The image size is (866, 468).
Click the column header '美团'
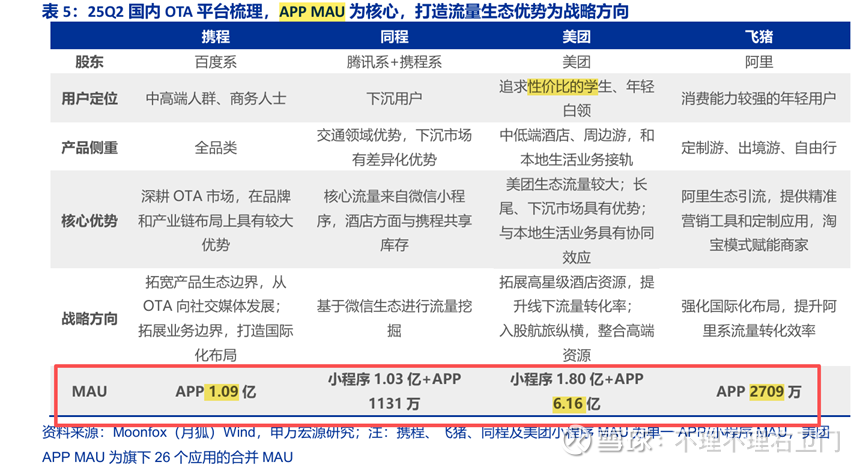click(576, 36)
